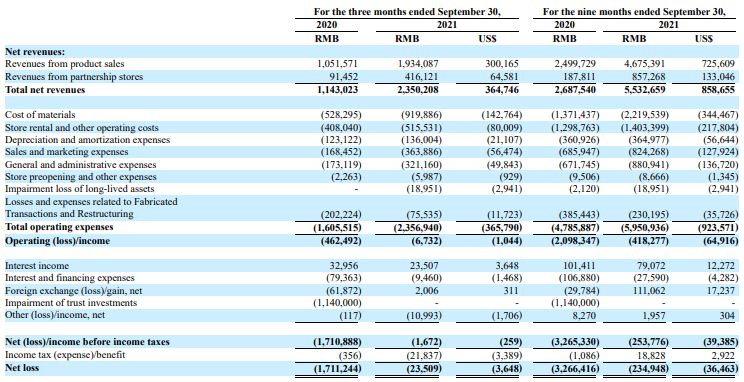Select the (1,711,244) net loss value
The image size is (744, 382).
click(x=337, y=368)
